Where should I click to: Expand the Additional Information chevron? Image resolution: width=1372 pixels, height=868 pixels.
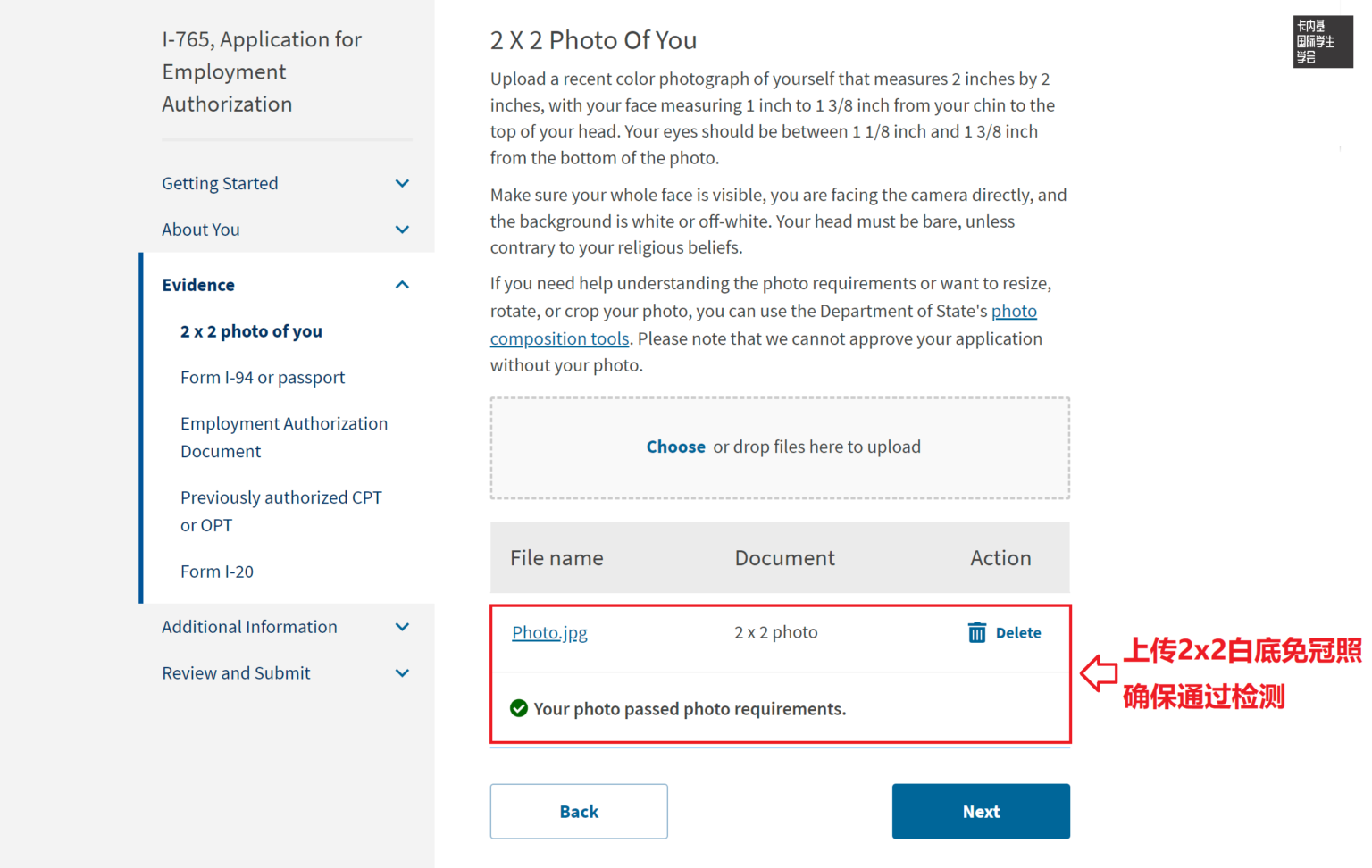402,628
